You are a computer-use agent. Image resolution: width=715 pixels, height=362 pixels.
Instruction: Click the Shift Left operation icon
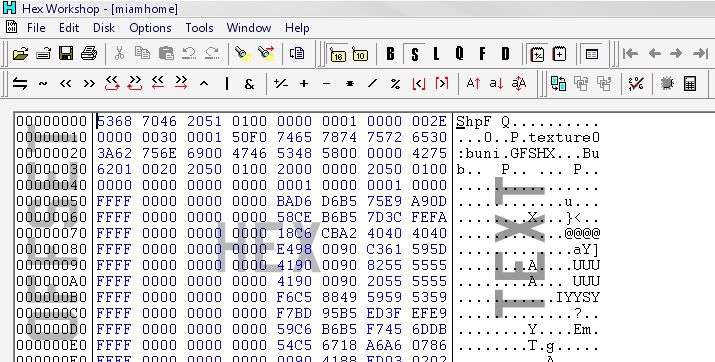click(66, 83)
